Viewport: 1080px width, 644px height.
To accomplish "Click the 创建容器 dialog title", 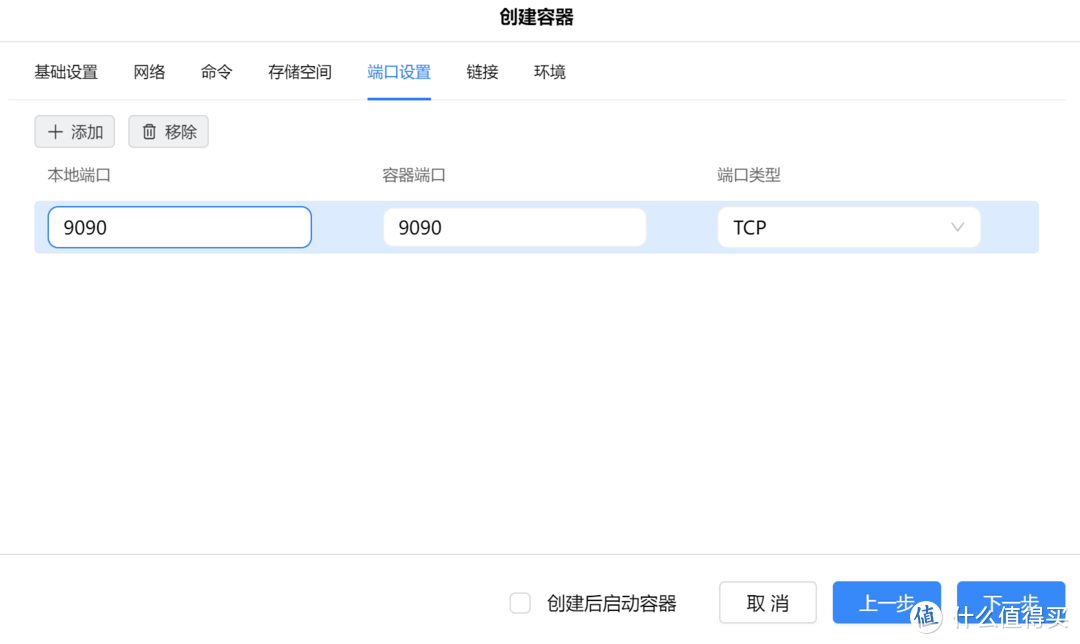I will click(x=537, y=17).
